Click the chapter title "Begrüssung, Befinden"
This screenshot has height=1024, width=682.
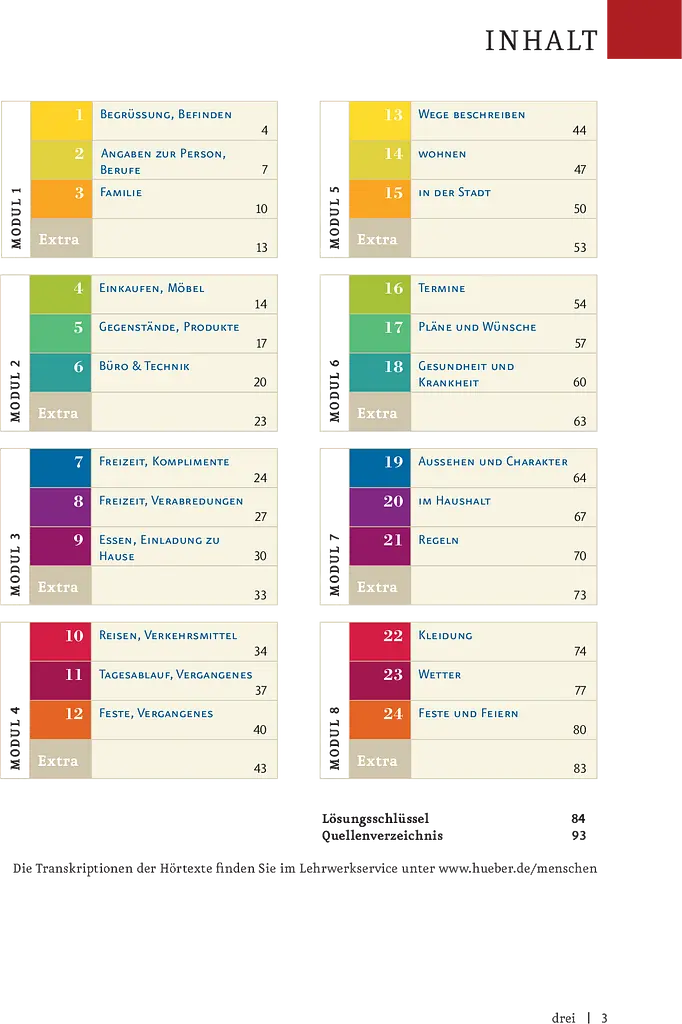(166, 114)
